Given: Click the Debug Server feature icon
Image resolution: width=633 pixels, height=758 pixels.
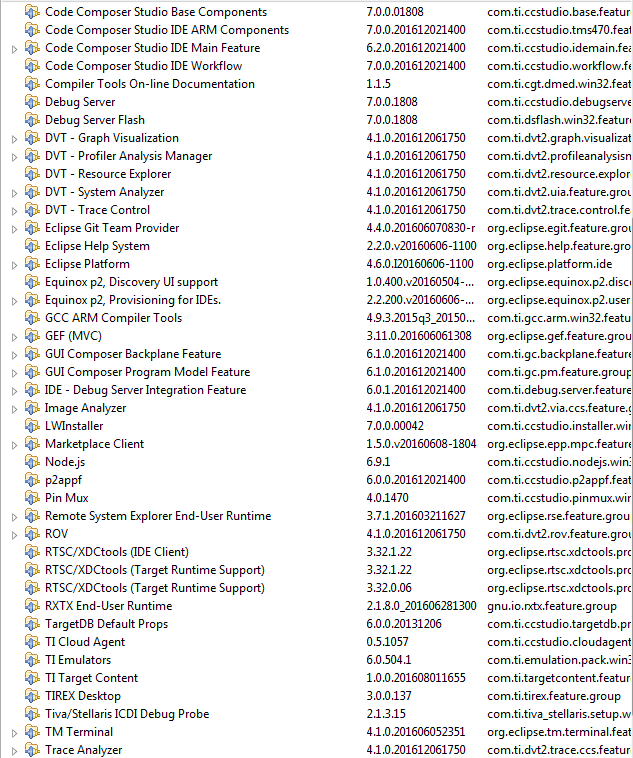Looking at the screenshot, I should [32, 102].
